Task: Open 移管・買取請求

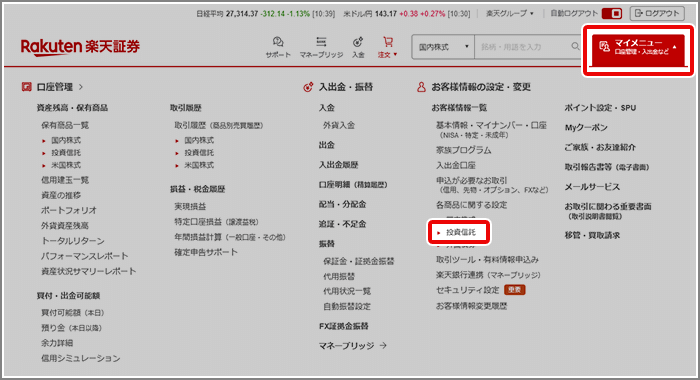Action: click(592, 235)
